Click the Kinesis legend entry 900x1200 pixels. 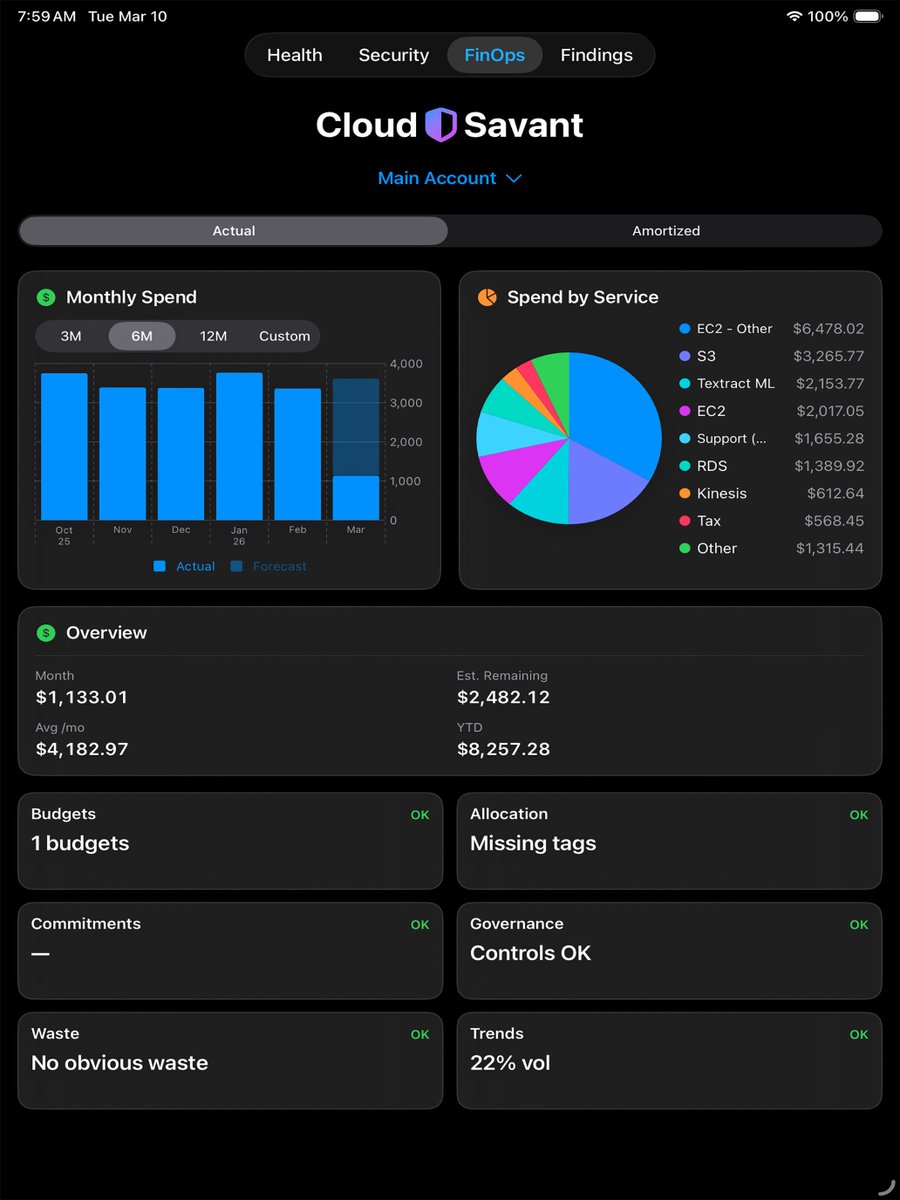771,493
